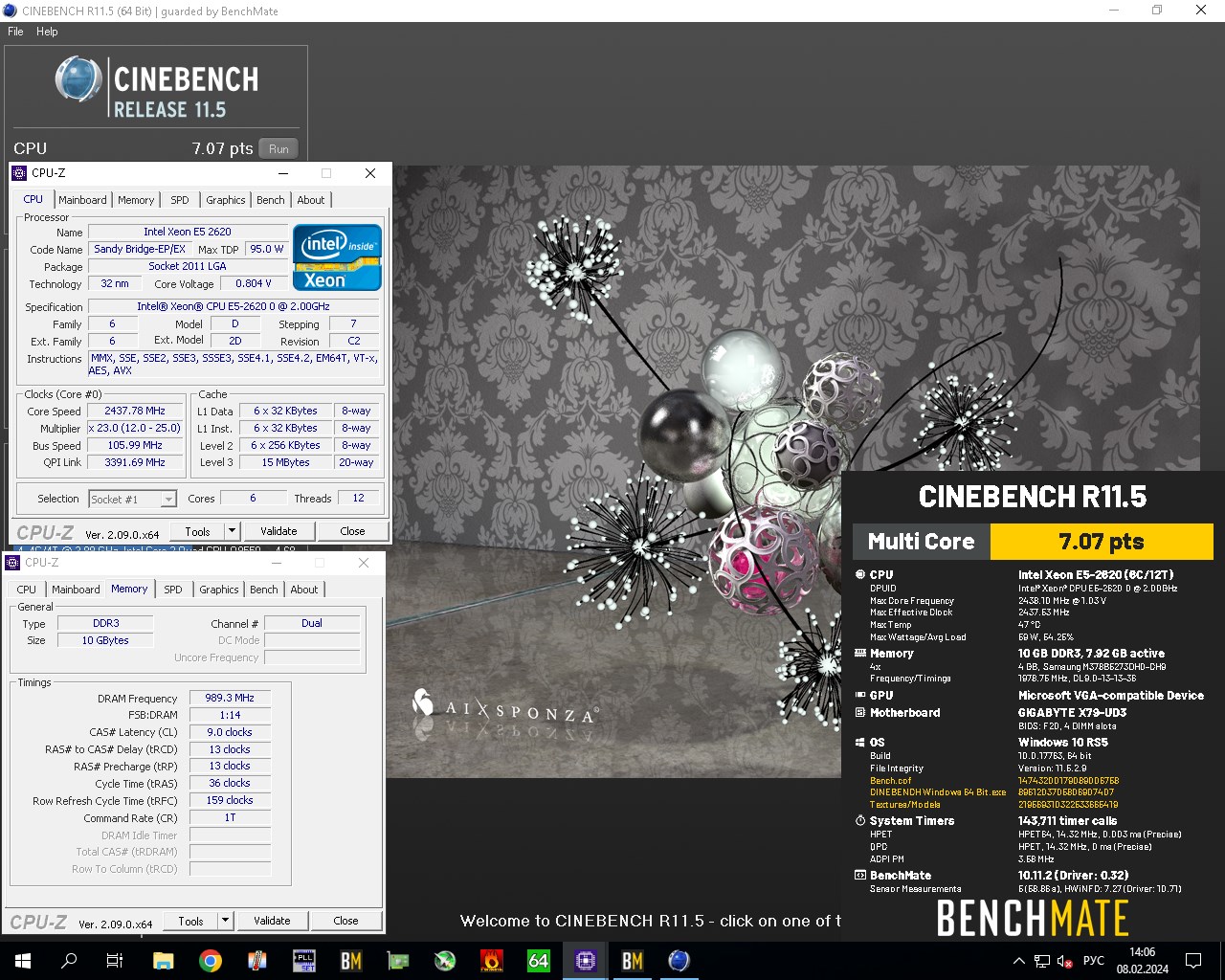Click the Windows Start button
The width and height of the screenshot is (1225, 980).
23,960
